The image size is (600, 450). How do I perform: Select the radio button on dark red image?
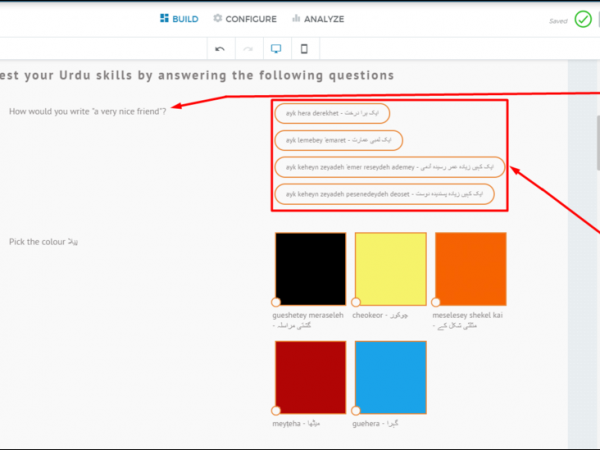[276, 410]
